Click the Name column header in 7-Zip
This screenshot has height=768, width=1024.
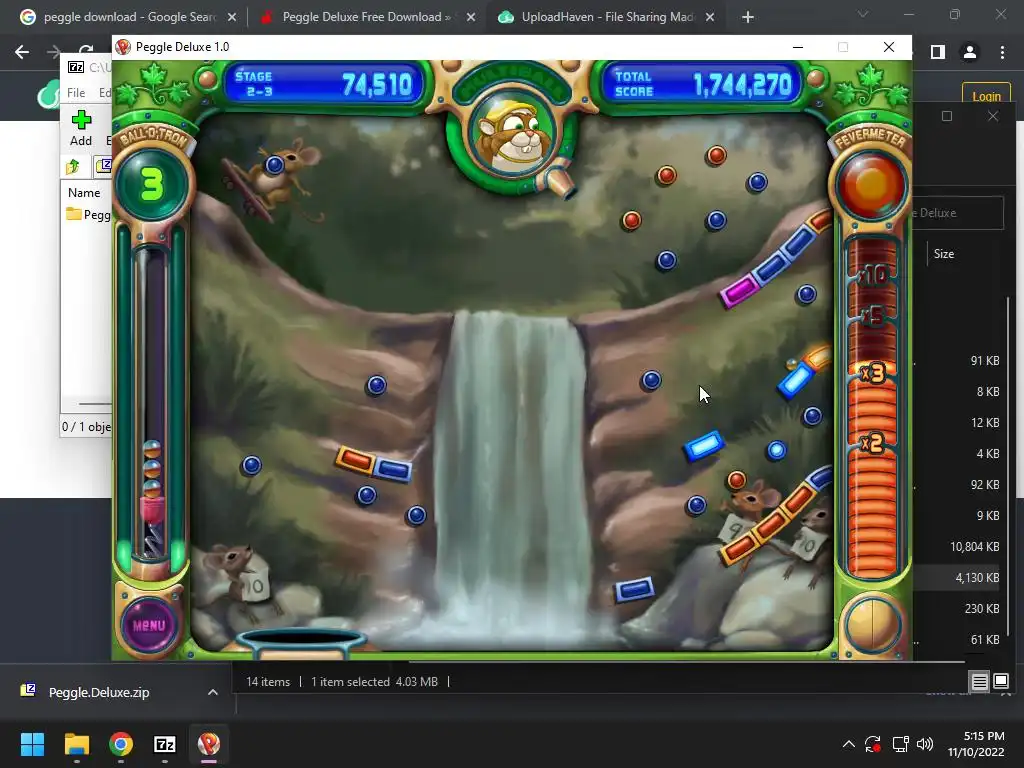[84, 193]
